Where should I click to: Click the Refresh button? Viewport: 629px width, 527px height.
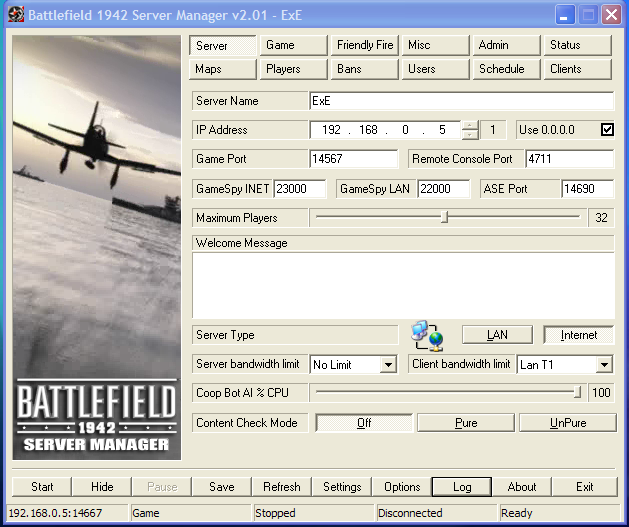pyautogui.click(x=282, y=487)
